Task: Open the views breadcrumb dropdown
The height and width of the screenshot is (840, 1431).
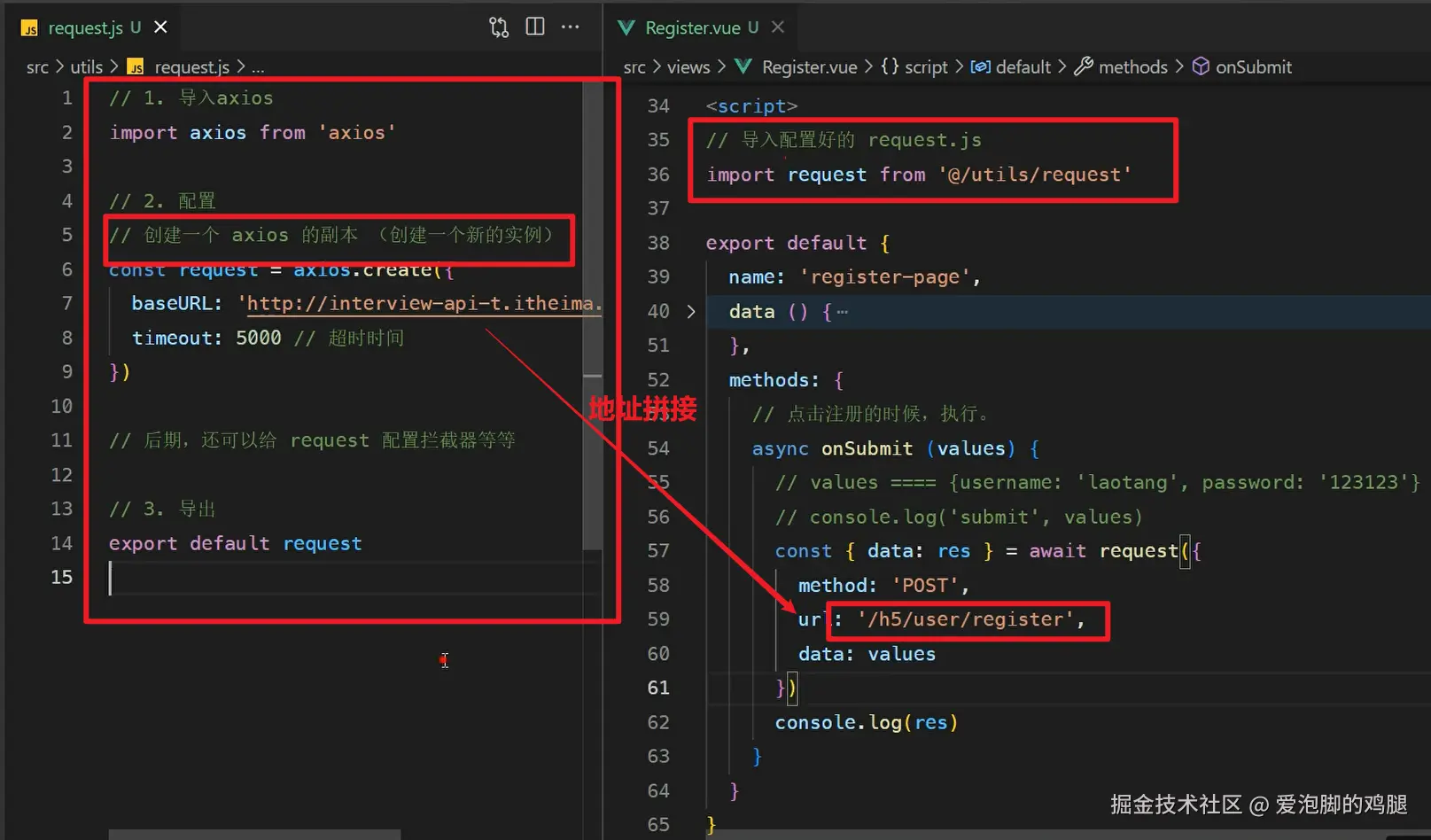Action: tap(688, 67)
